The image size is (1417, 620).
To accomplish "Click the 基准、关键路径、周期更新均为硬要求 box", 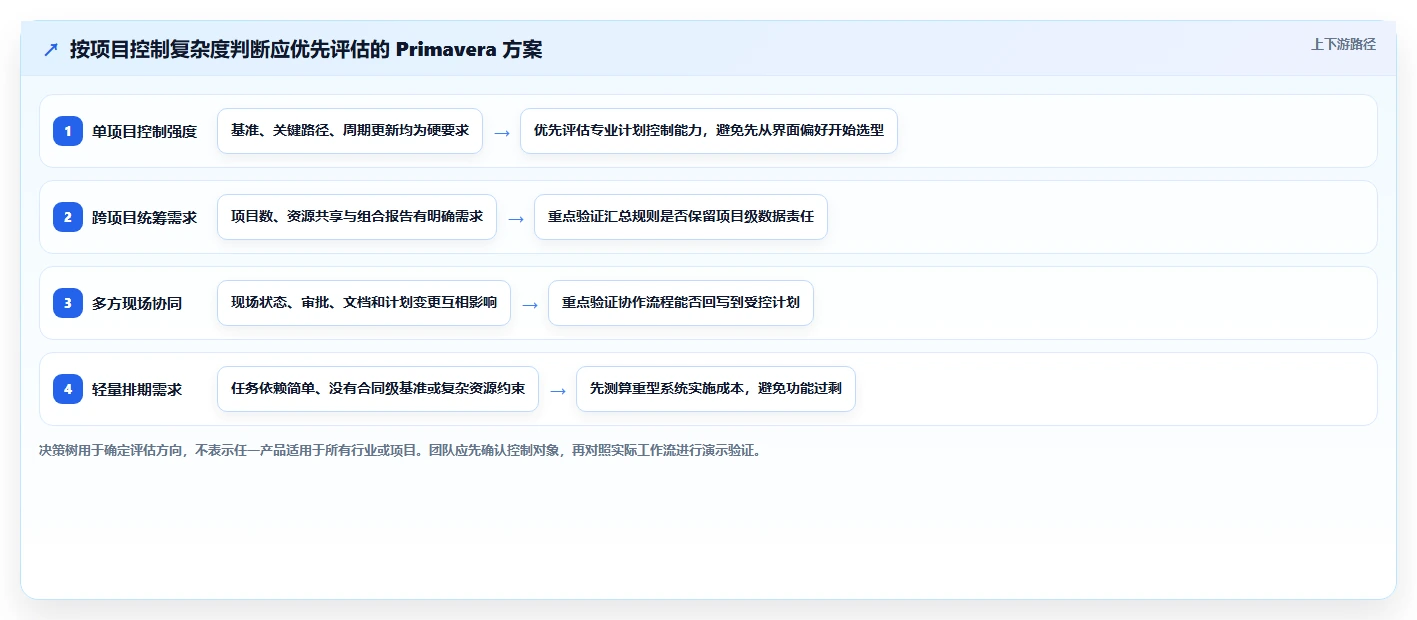I will [350, 131].
